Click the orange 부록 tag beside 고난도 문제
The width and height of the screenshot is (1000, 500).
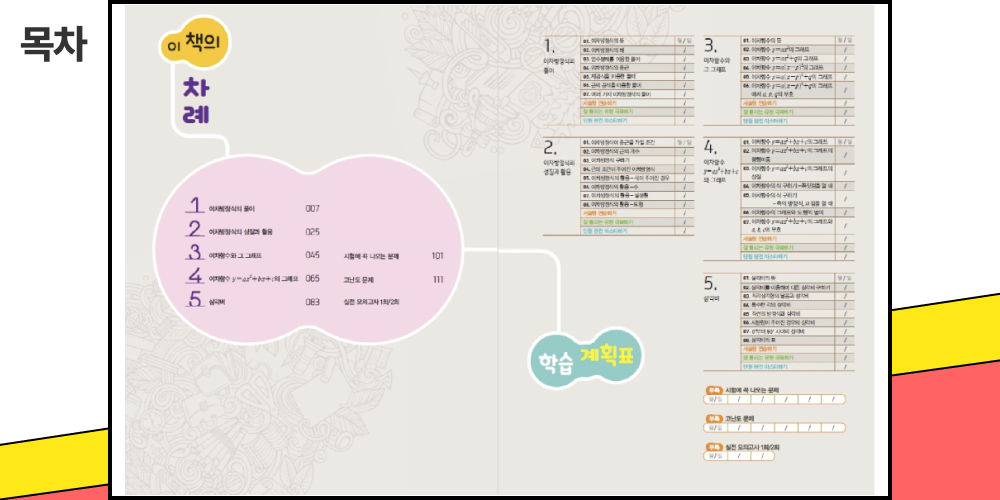pyautogui.click(x=714, y=419)
